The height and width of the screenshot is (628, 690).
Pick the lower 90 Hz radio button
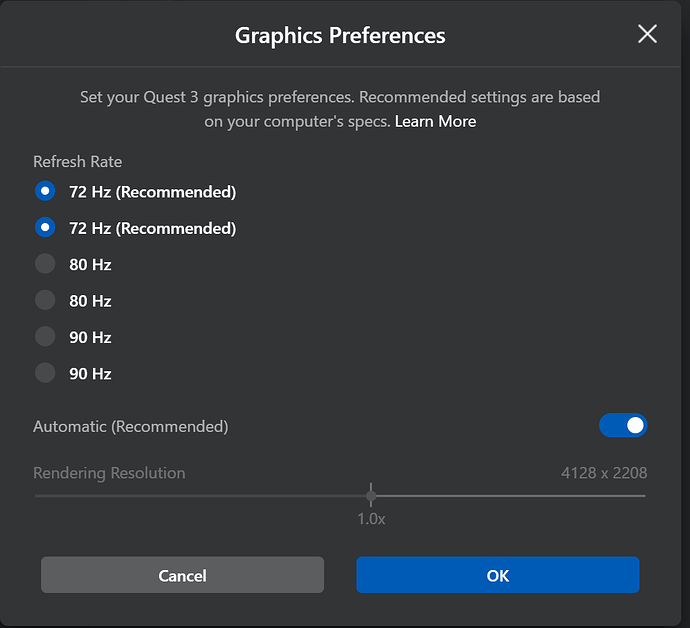pos(45,373)
